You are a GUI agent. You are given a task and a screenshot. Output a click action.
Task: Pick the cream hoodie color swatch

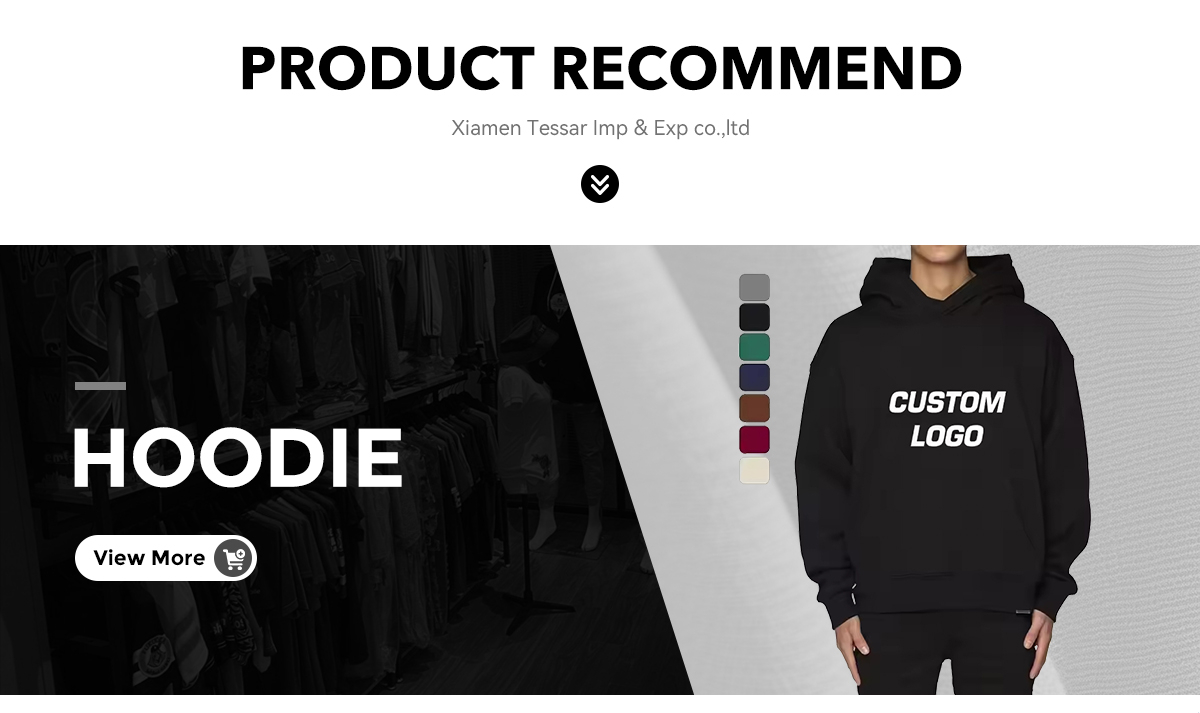point(754,470)
